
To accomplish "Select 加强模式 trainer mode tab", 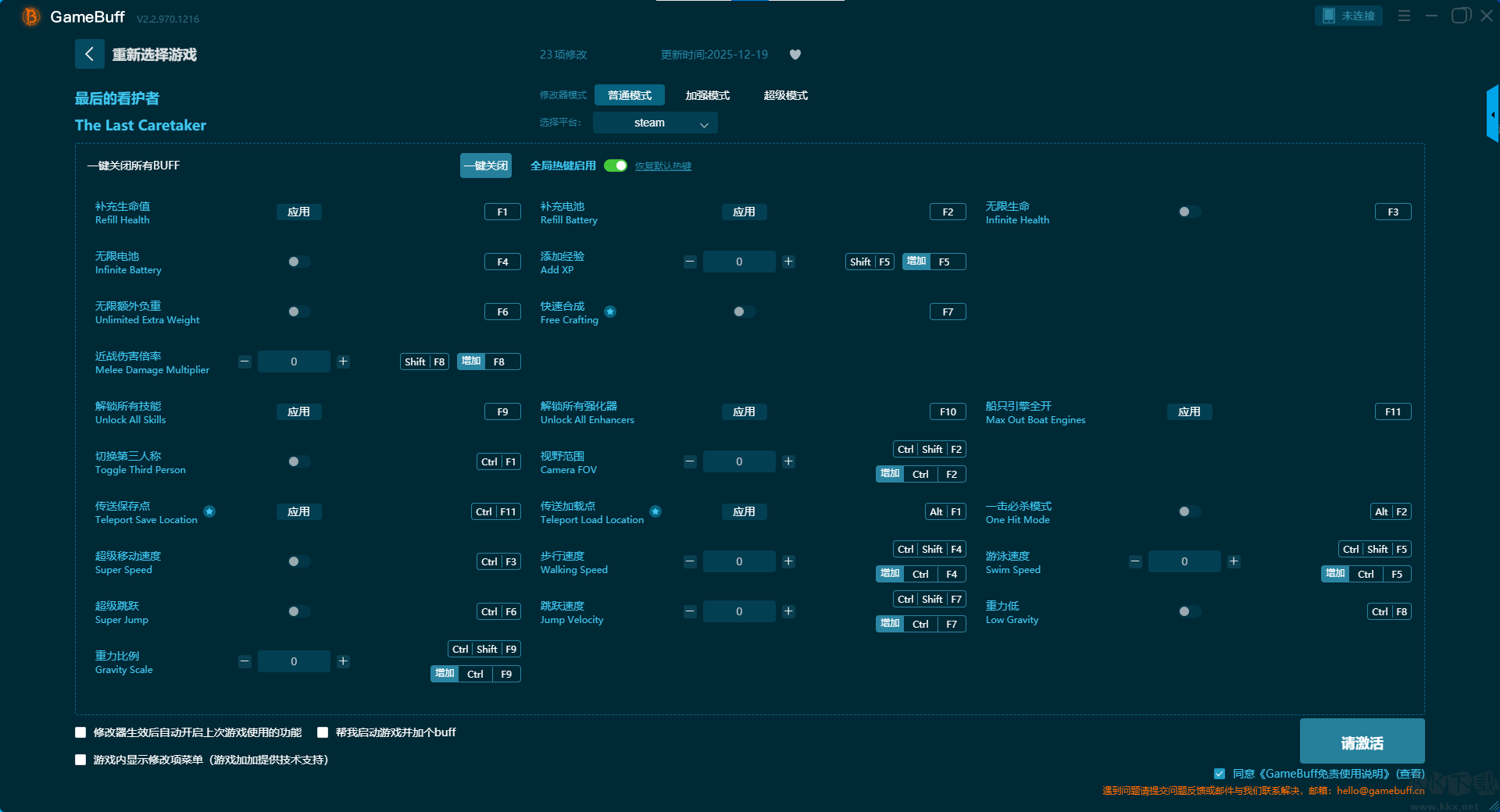I will 708,95.
